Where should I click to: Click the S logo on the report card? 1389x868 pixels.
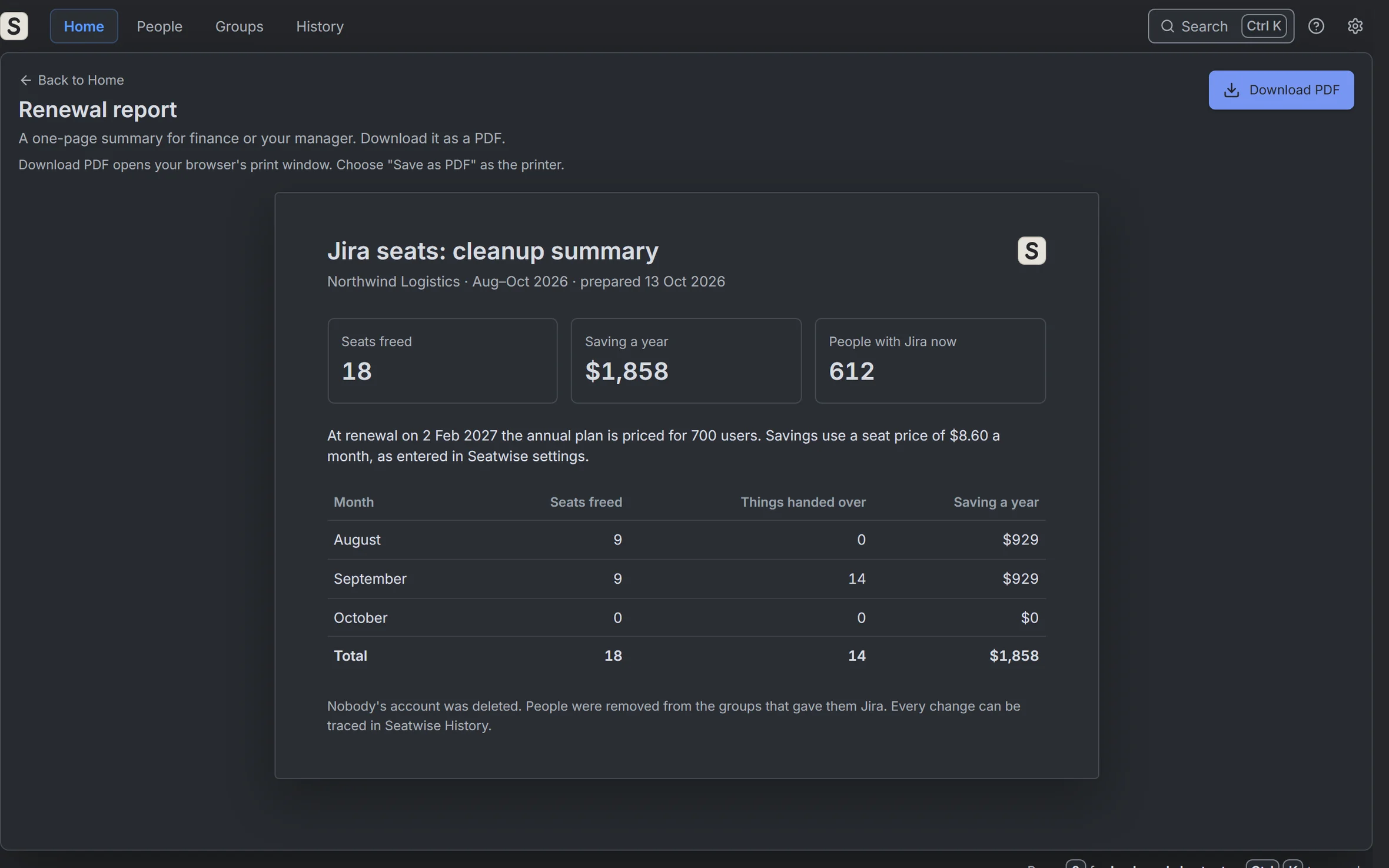(x=1031, y=251)
